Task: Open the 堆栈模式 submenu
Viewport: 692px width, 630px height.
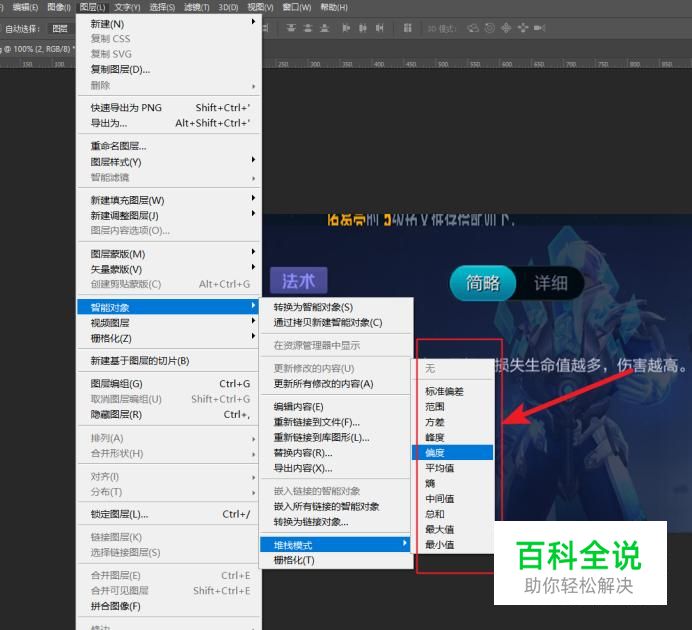Action: click(336, 545)
